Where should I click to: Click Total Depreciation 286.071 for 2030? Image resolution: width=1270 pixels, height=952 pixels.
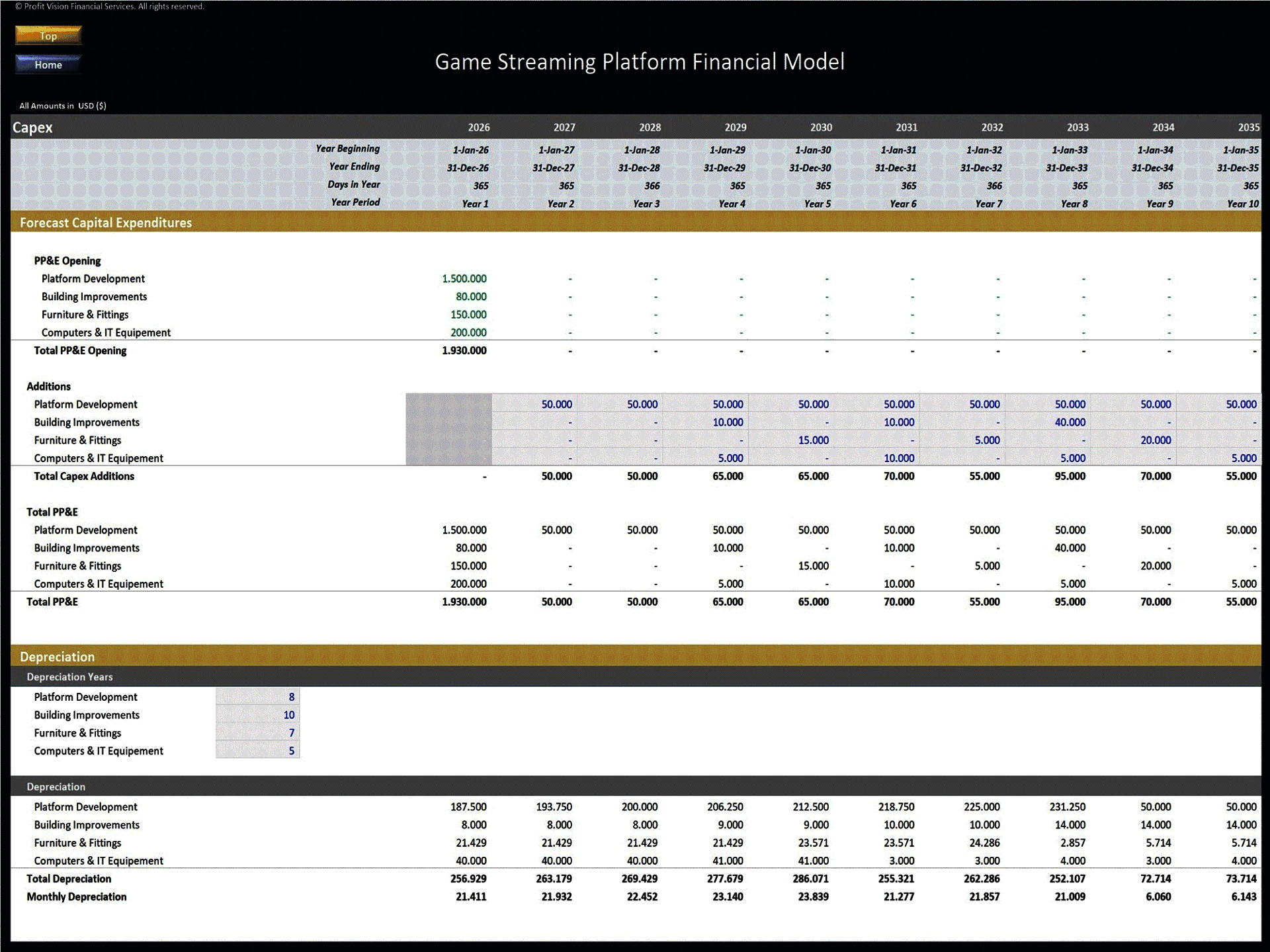coord(810,879)
